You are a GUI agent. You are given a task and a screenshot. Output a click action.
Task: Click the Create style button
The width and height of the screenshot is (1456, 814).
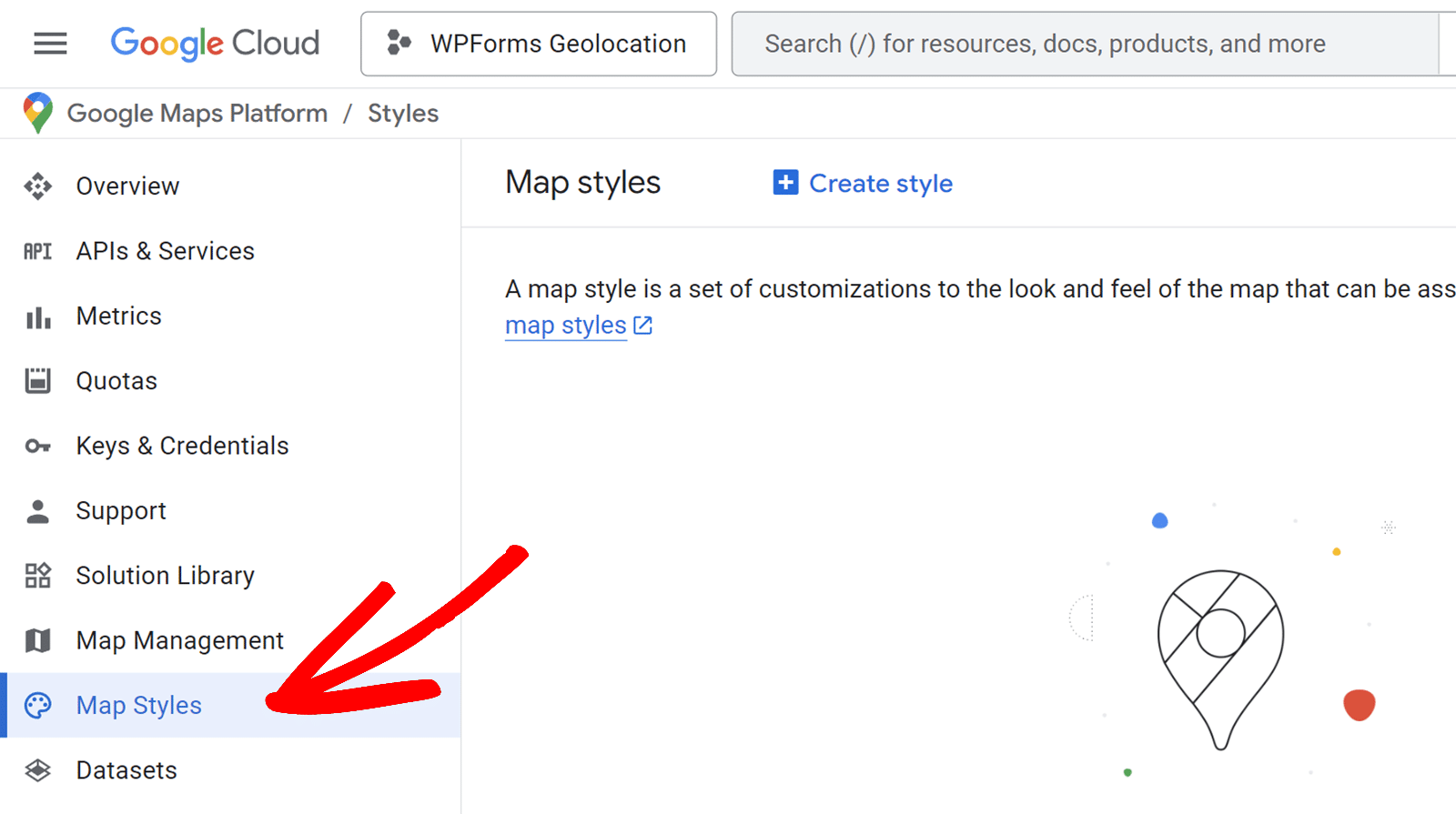click(x=863, y=183)
